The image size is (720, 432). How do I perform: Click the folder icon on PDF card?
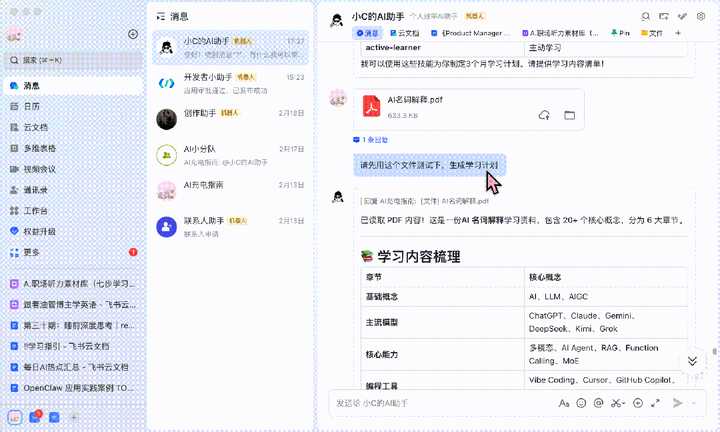point(569,115)
